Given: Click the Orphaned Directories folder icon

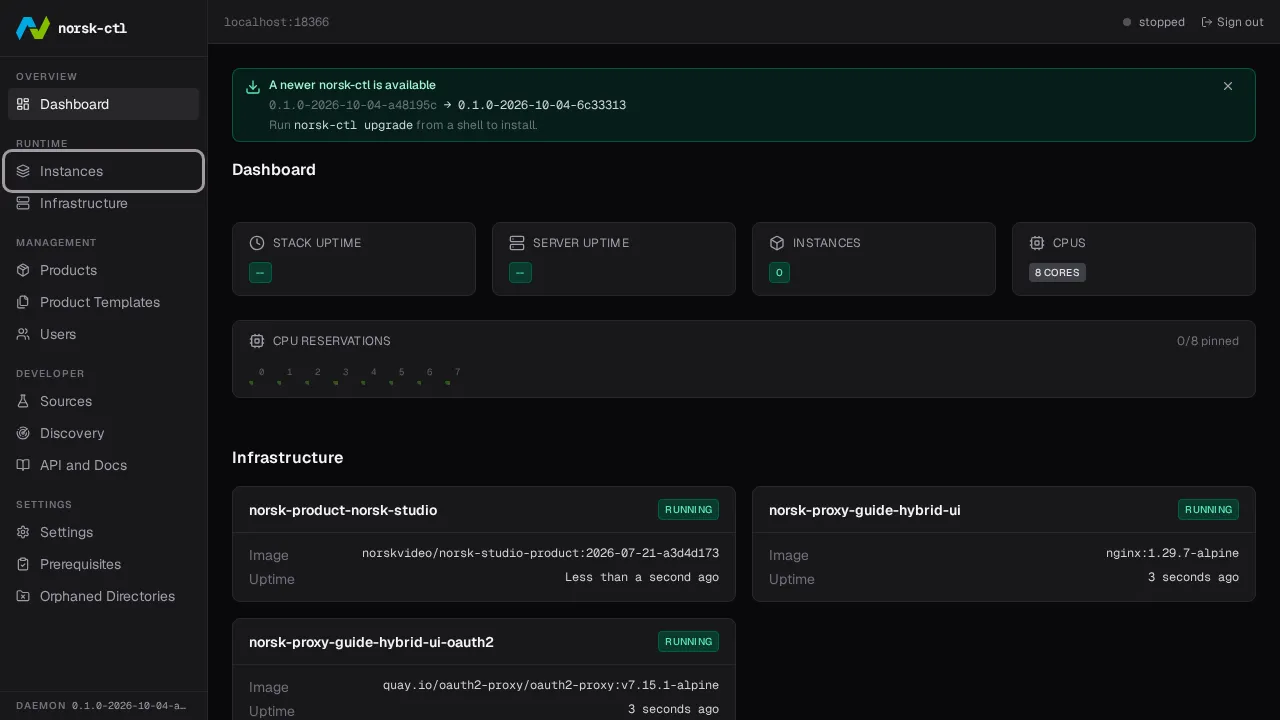Looking at the screenshot, I should point(23,596).
